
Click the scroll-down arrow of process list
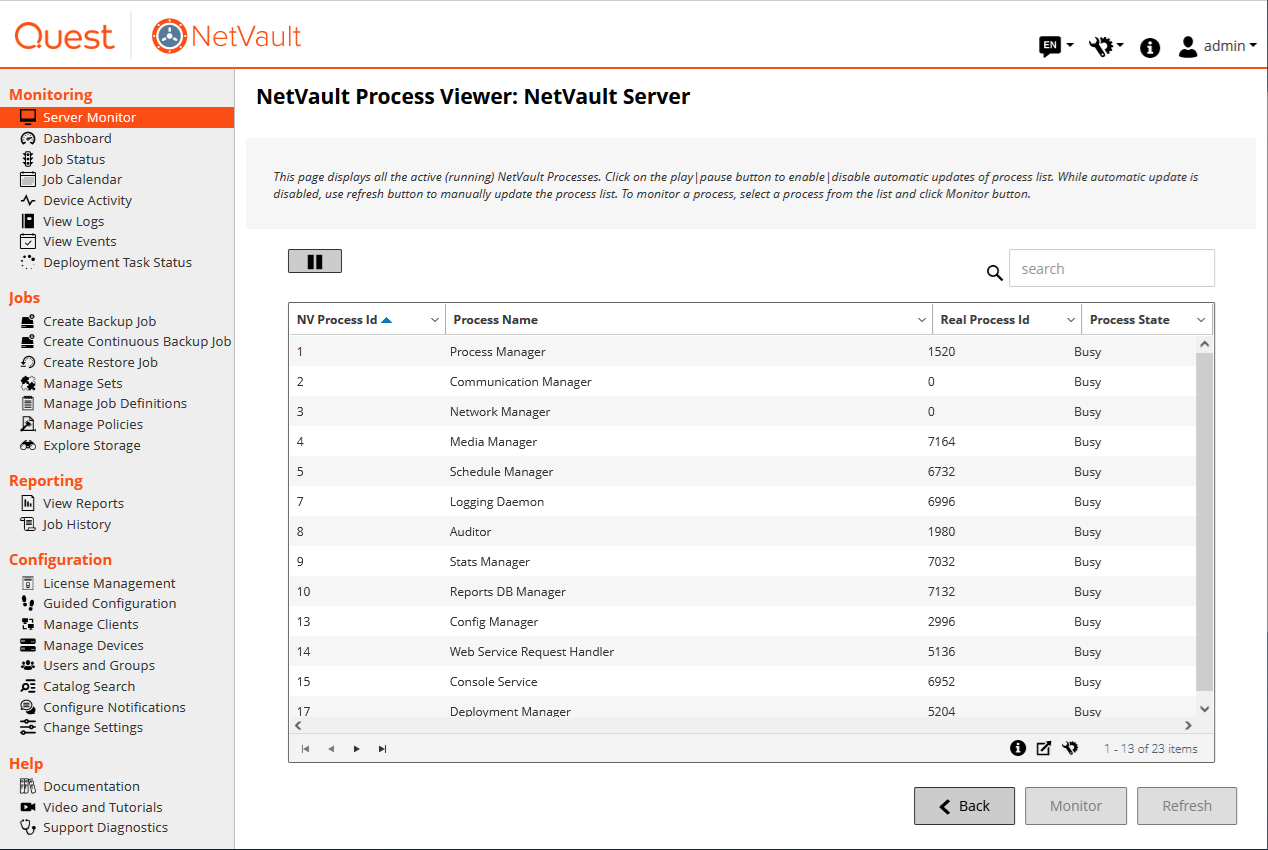pos(1204,708)
